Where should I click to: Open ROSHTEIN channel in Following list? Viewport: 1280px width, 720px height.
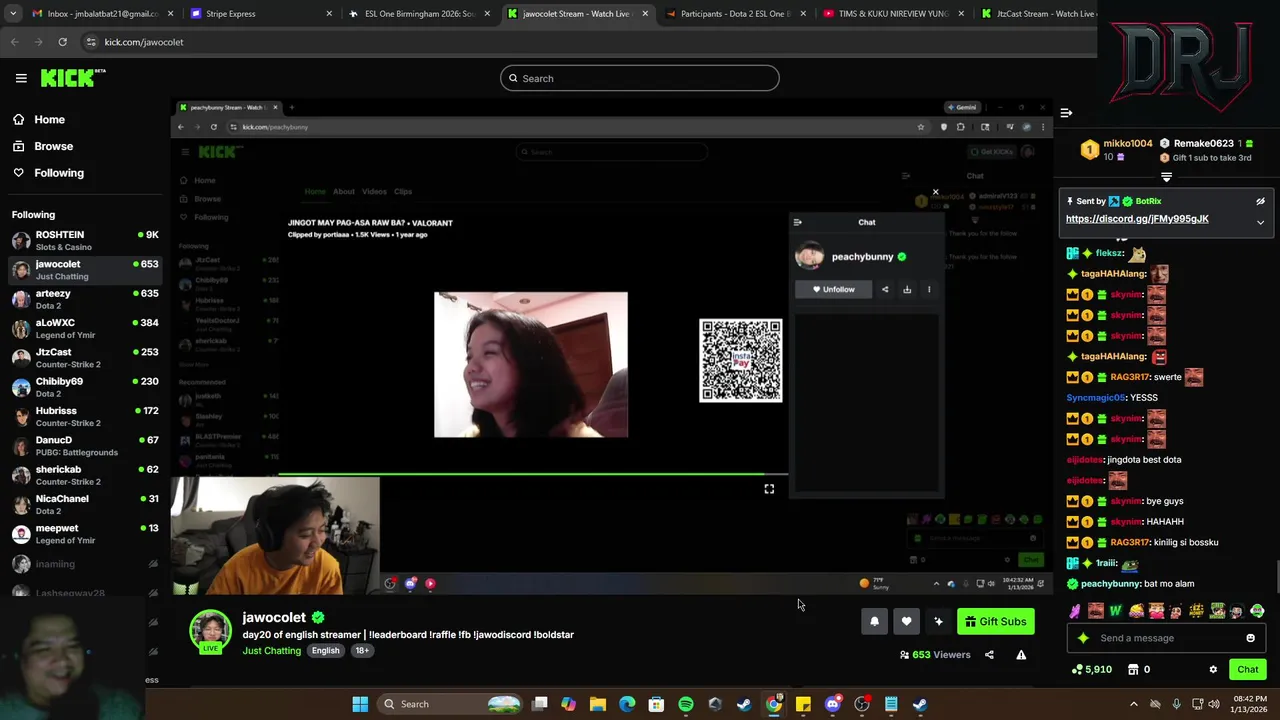85,240
